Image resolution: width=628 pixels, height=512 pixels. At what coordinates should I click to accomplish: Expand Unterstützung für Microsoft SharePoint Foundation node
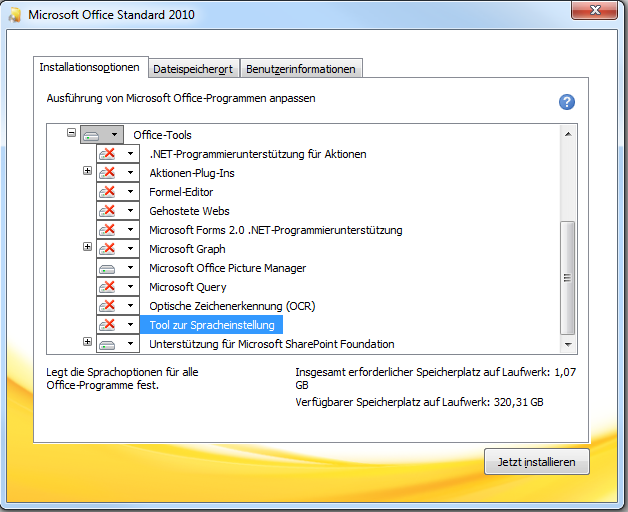87,343
